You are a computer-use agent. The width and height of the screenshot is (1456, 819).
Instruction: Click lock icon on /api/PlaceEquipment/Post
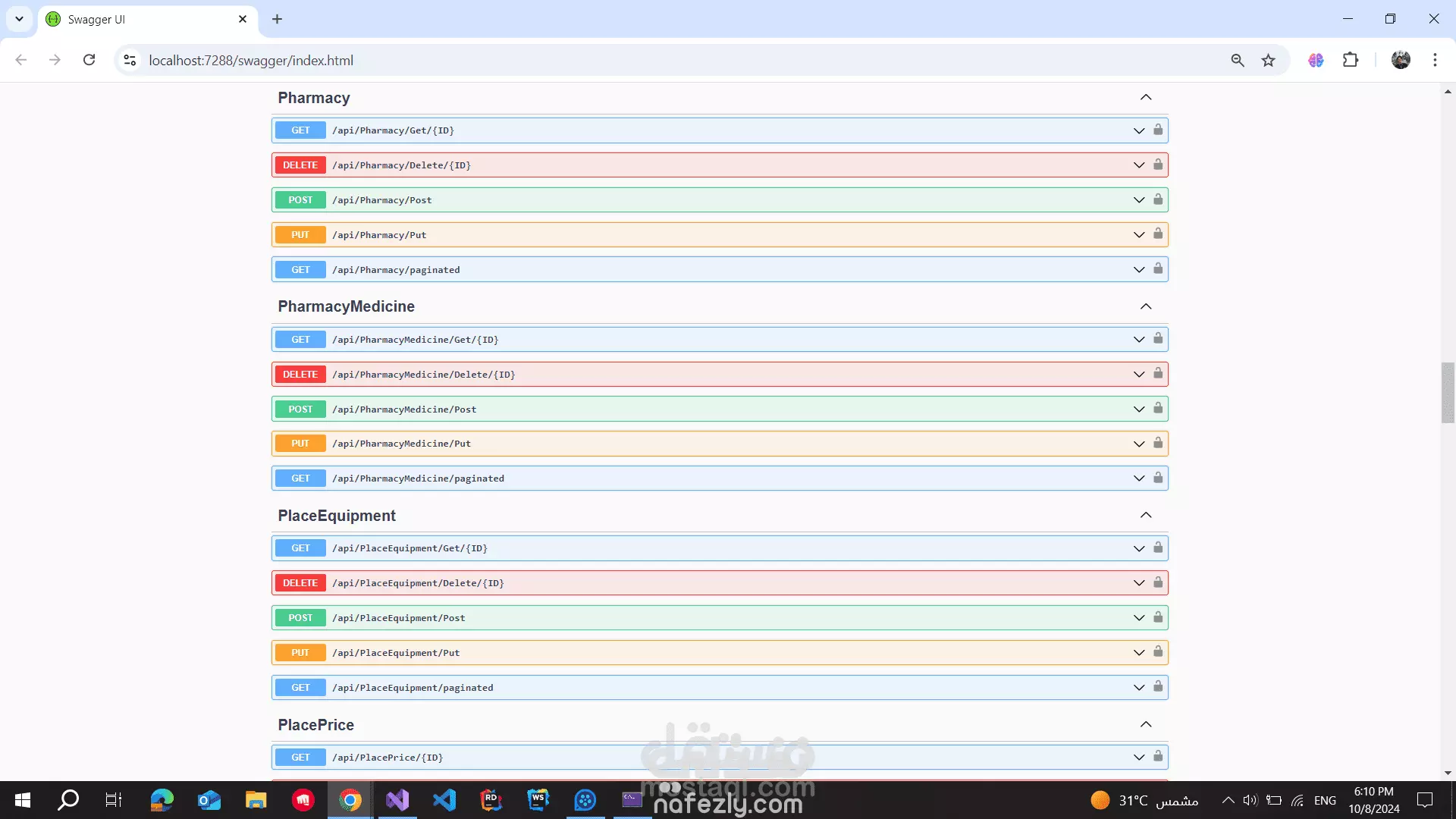[1158, 617]
